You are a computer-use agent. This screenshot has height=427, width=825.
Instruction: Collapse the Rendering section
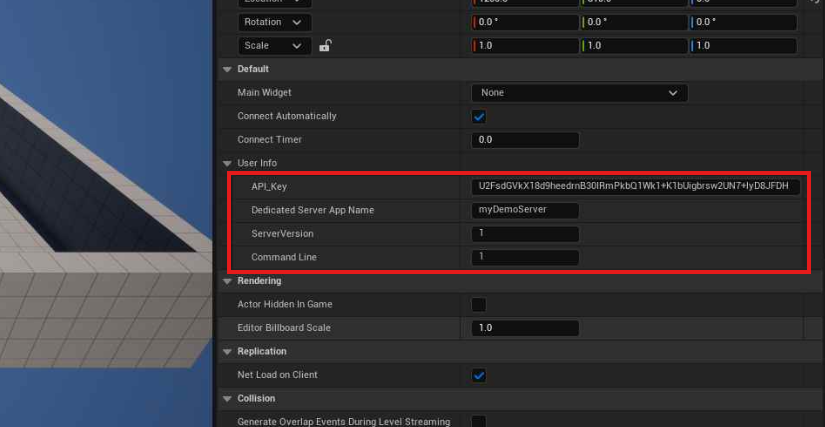point(227,281)
